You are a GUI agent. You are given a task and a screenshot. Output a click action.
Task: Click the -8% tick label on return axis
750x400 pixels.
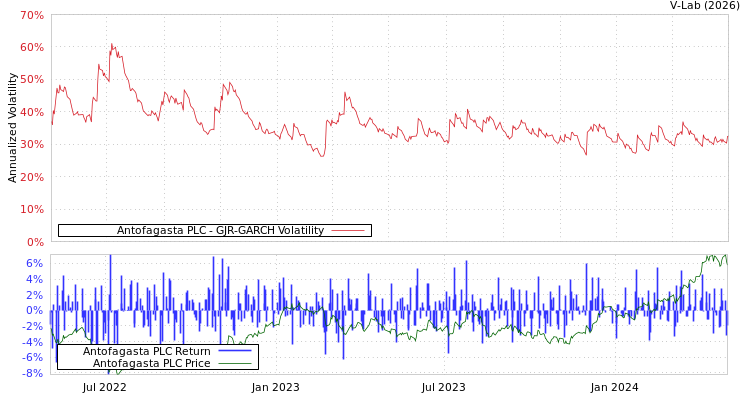click(x=32, y=373)
